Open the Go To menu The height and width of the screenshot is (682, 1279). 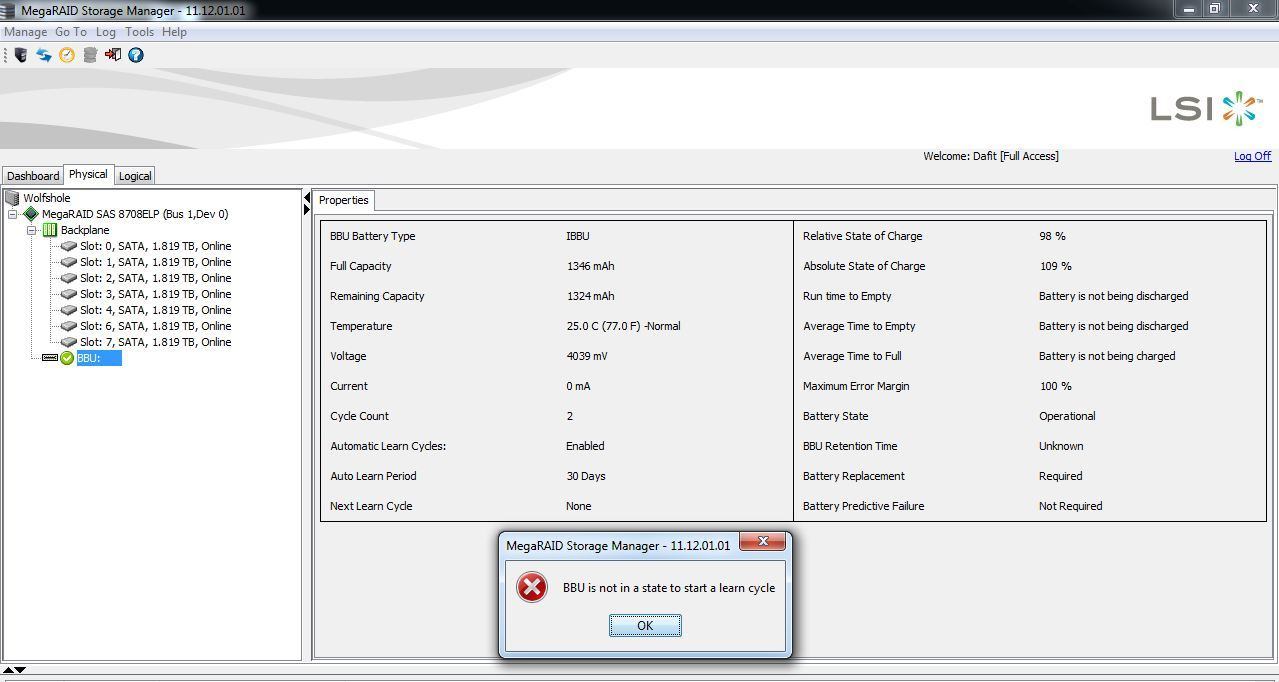pyautogui.click(x=71, y=32)
